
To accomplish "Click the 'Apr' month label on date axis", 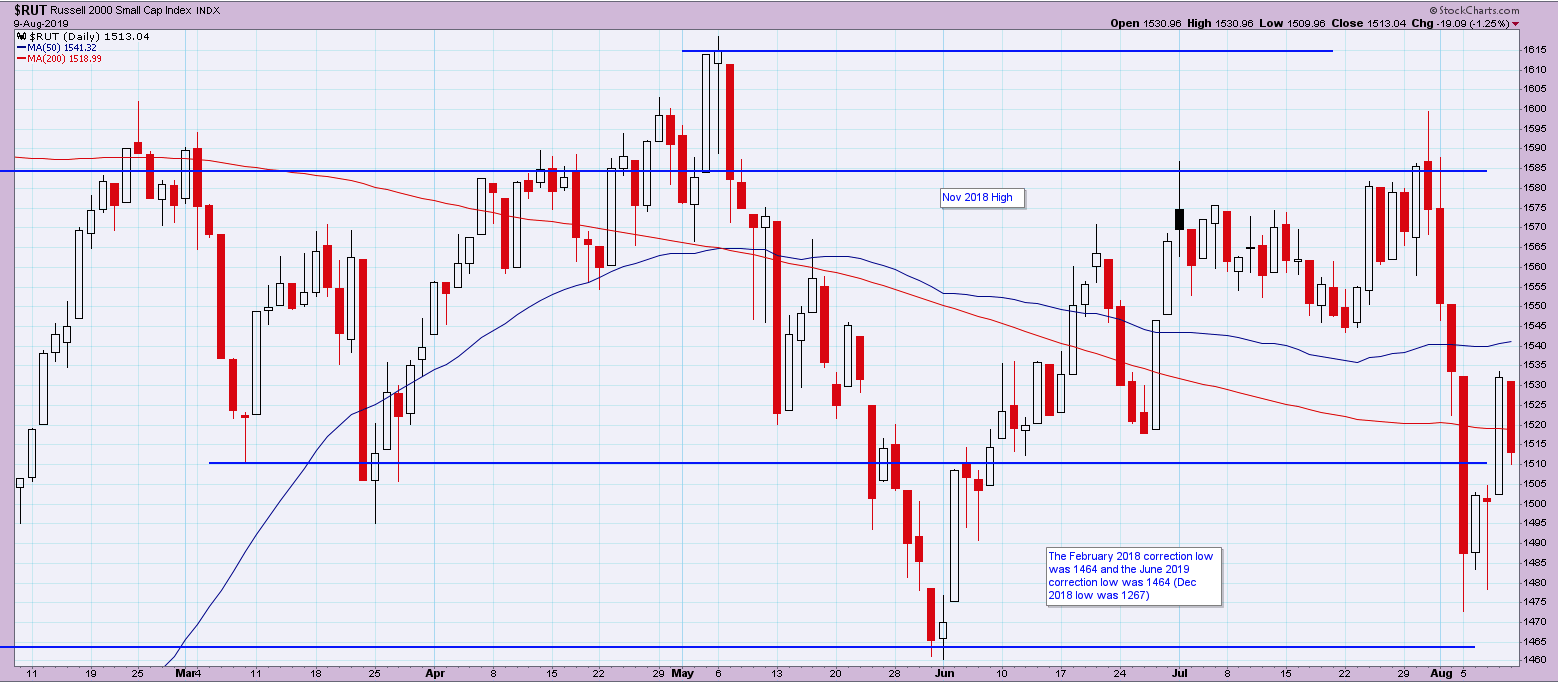I will [434, 674].
